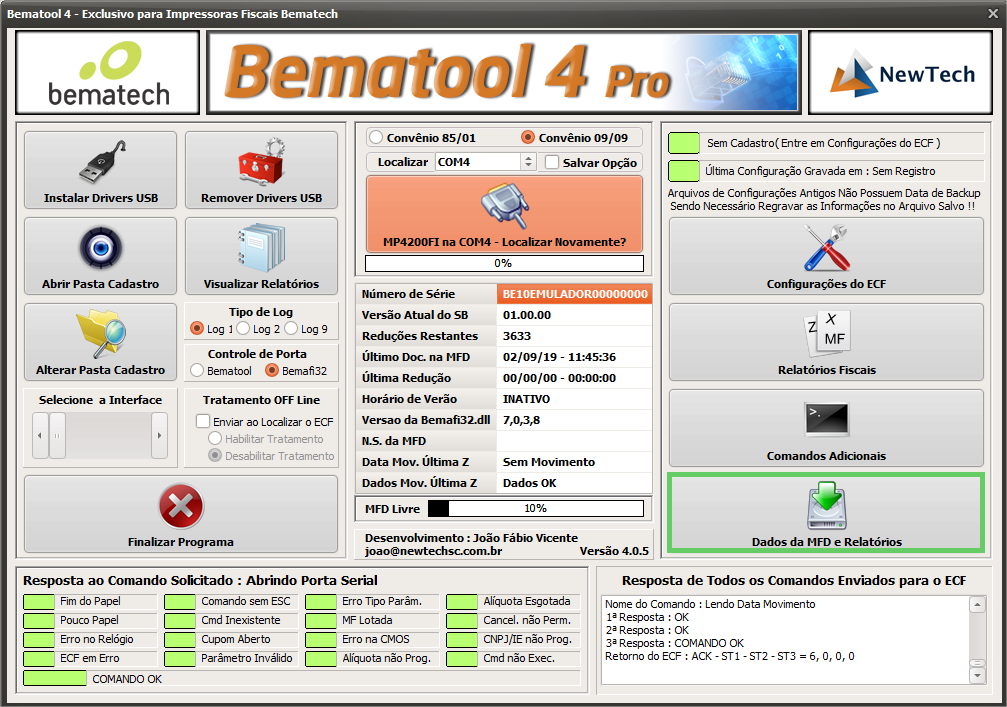
Task: Select Bemafi32 port control radio
Action: 272,371
